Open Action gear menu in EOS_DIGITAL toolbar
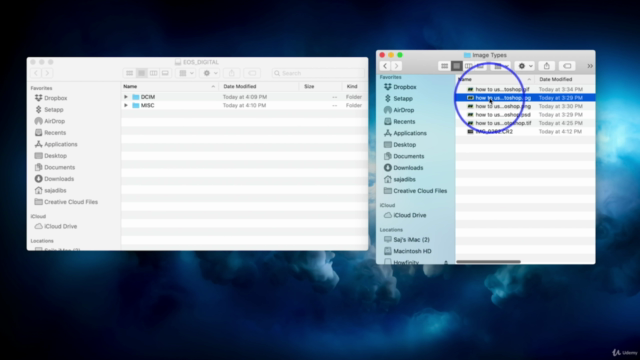The height and width of the screenshot is (360, 640). [210, 73]
